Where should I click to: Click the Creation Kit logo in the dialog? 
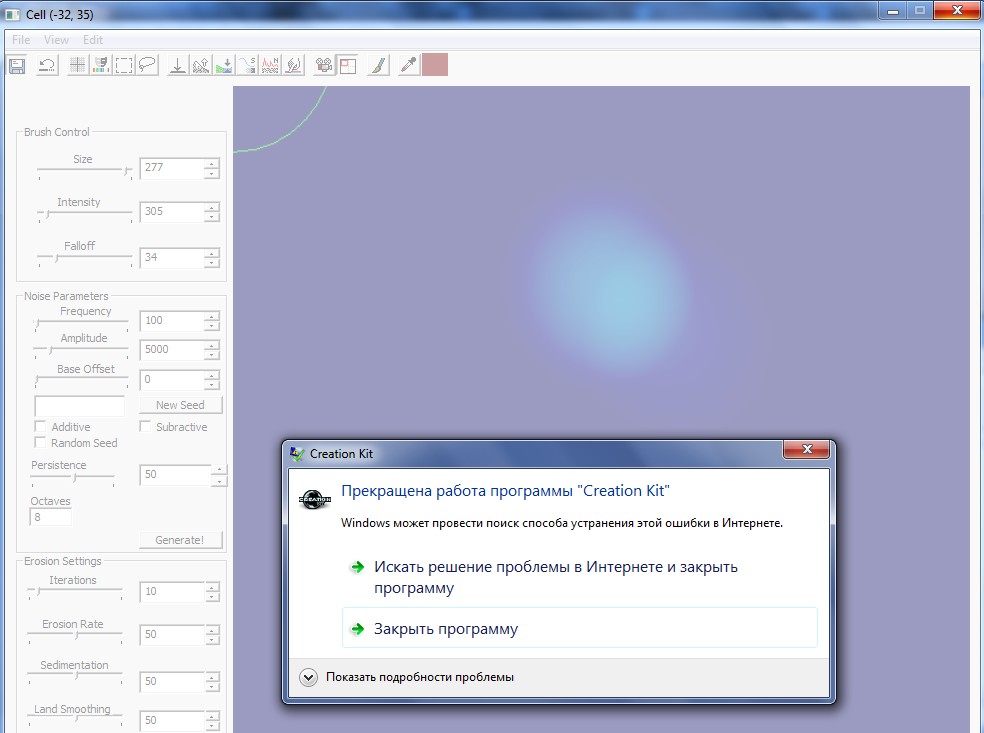(314, 500)
